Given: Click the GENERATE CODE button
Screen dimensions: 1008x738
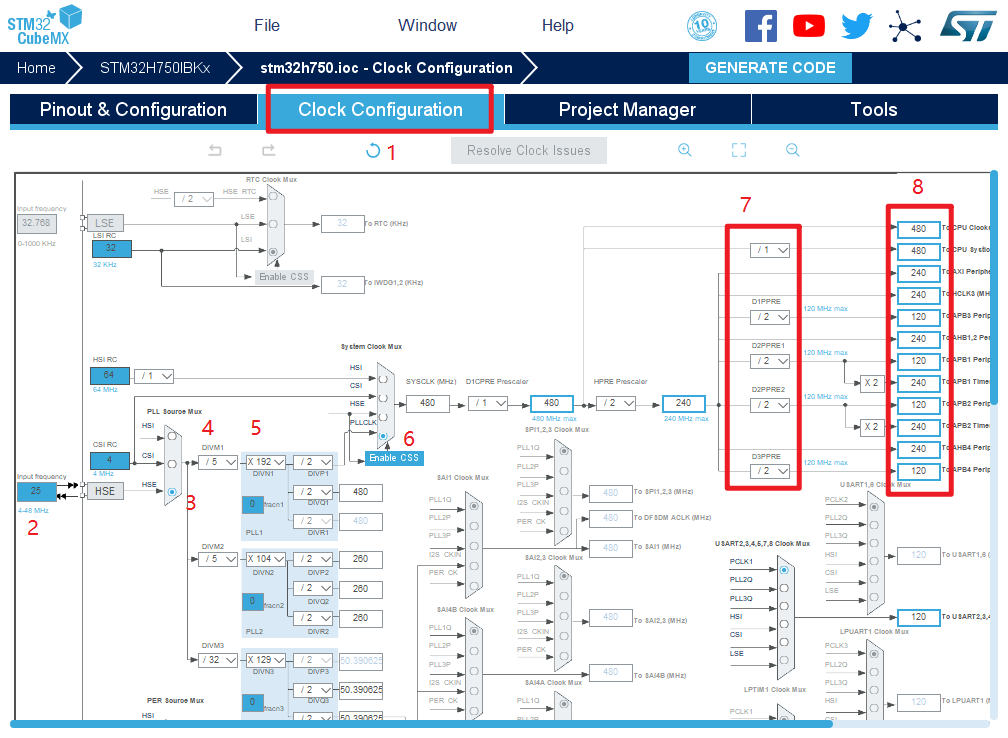Looking at the screenshot, I should pos(770,68).
